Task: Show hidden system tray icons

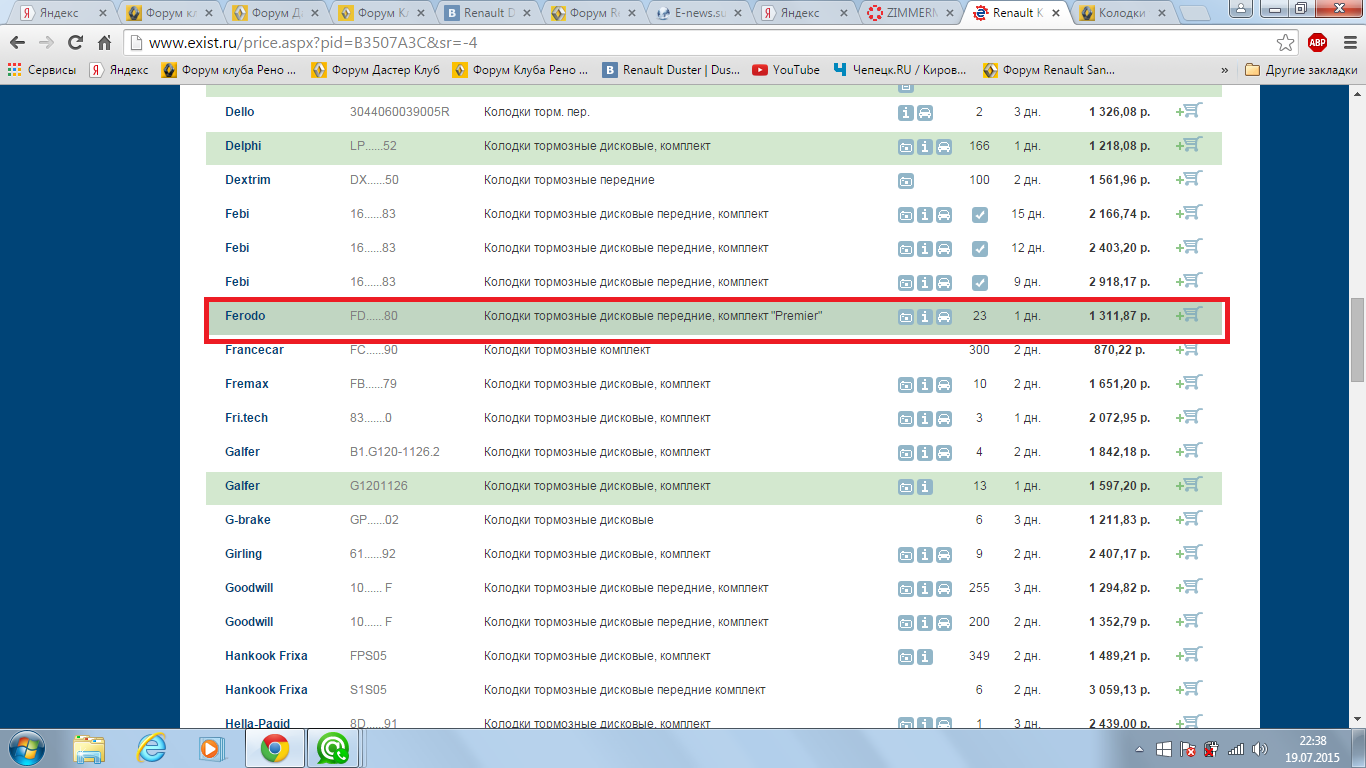Action: 1141,748
